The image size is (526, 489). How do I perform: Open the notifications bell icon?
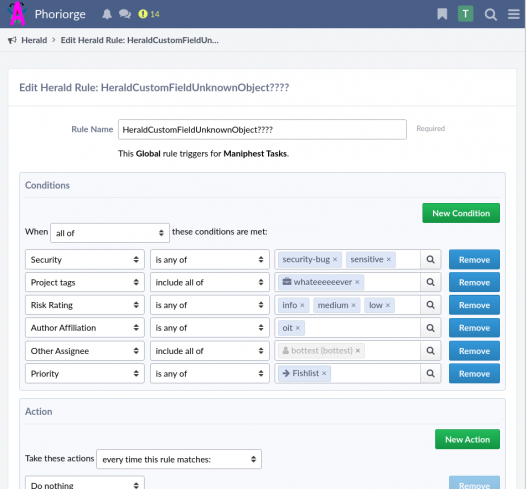click(107, 14)
